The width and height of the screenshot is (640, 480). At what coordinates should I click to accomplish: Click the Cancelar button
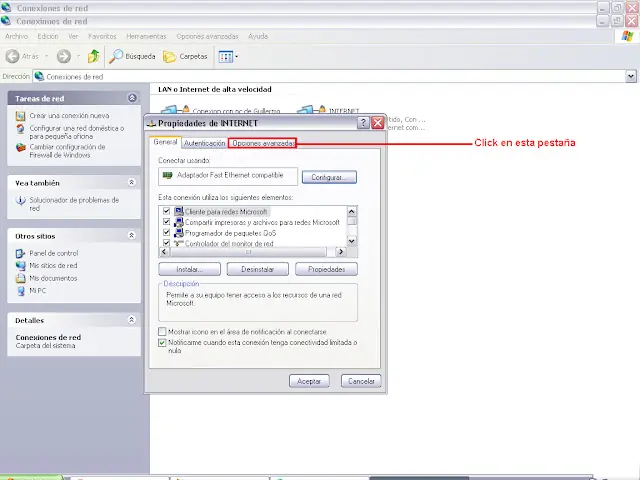point(361,381)
